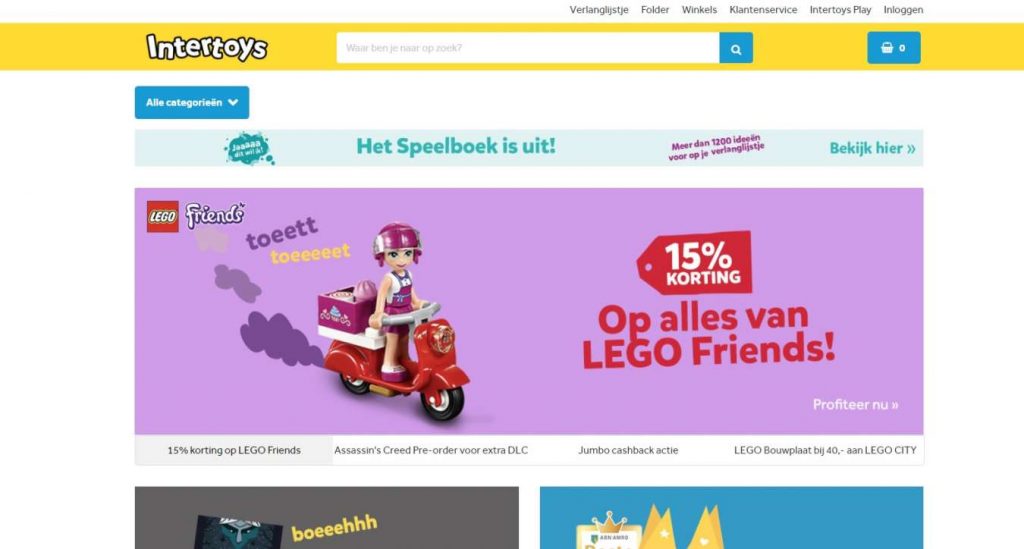This screenshot has height=549, width=1024.
Task: Show the LEGO Bouwplaat bij LEGO CITY slide
Action: tap(825, 450)
